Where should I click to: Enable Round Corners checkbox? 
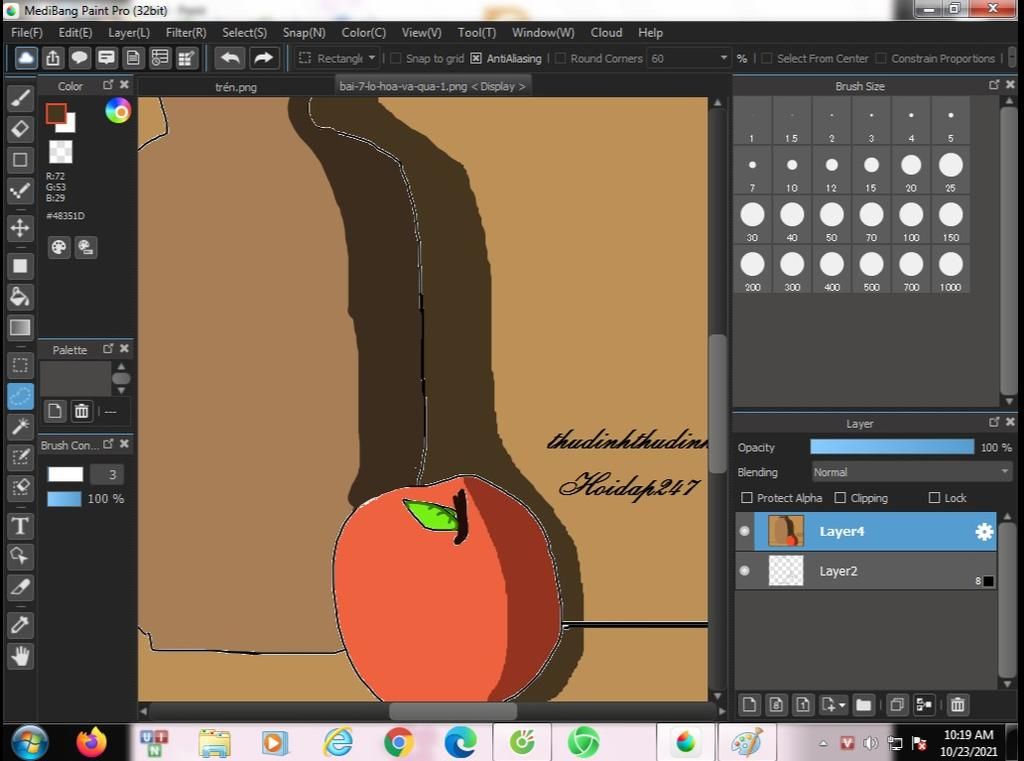[x=560, y=59]
